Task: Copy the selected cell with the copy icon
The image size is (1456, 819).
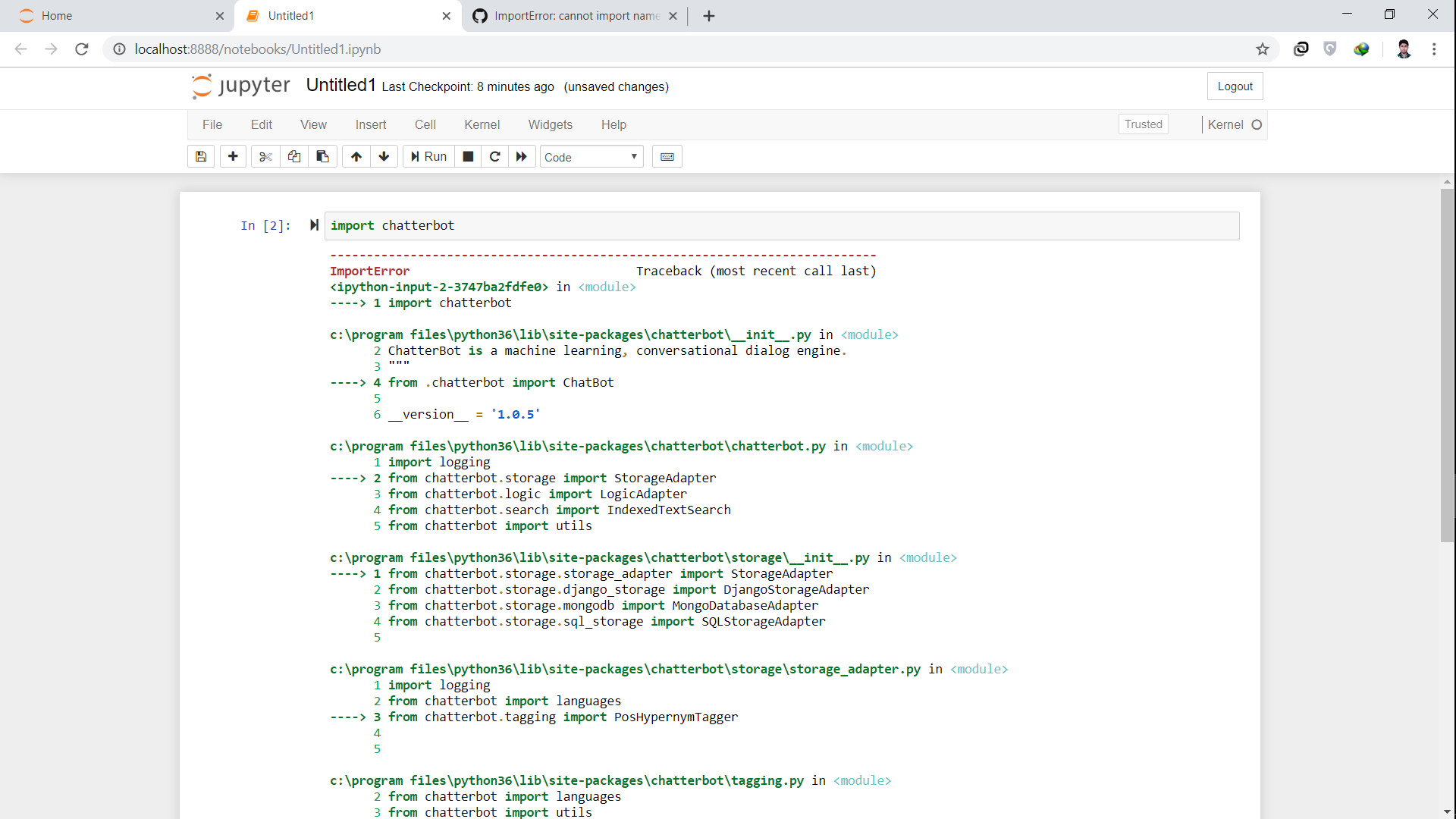Action: (x=293, y=156)
